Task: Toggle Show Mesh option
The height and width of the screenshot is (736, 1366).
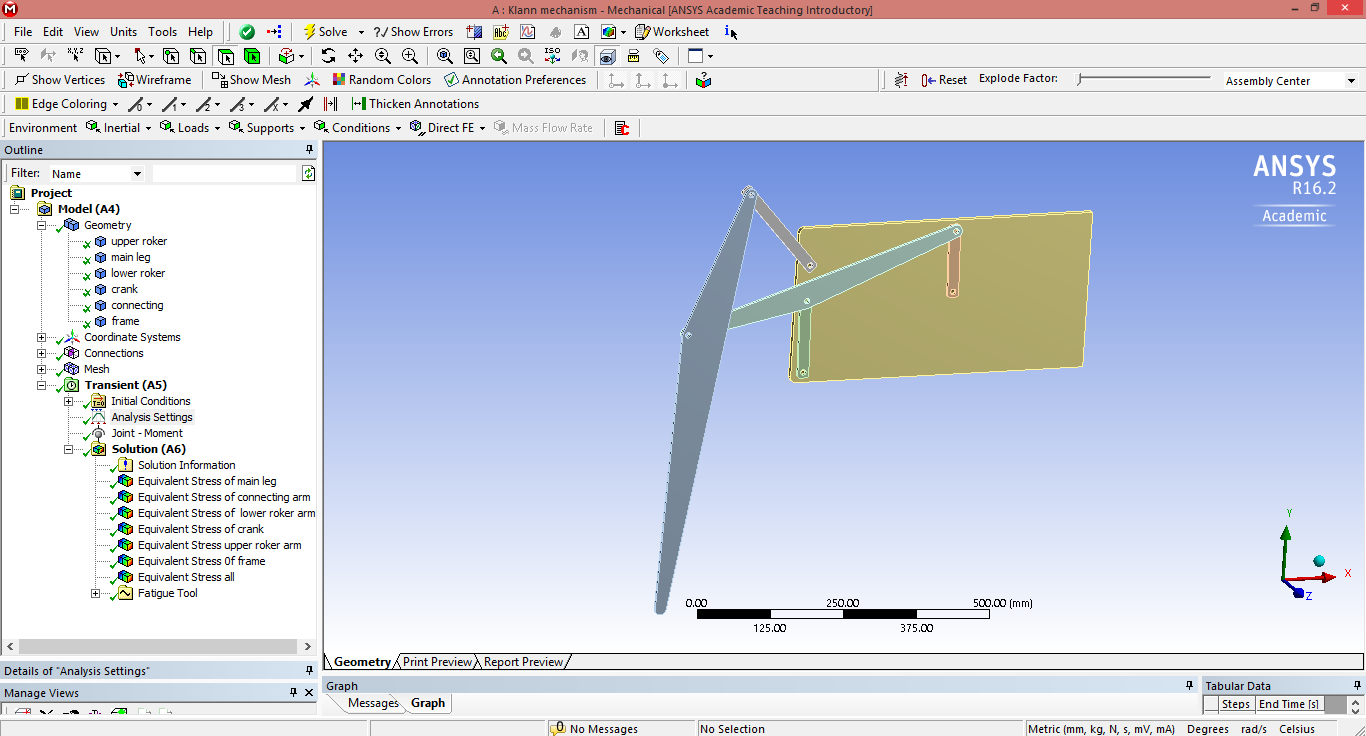Action: pos(251,80)
